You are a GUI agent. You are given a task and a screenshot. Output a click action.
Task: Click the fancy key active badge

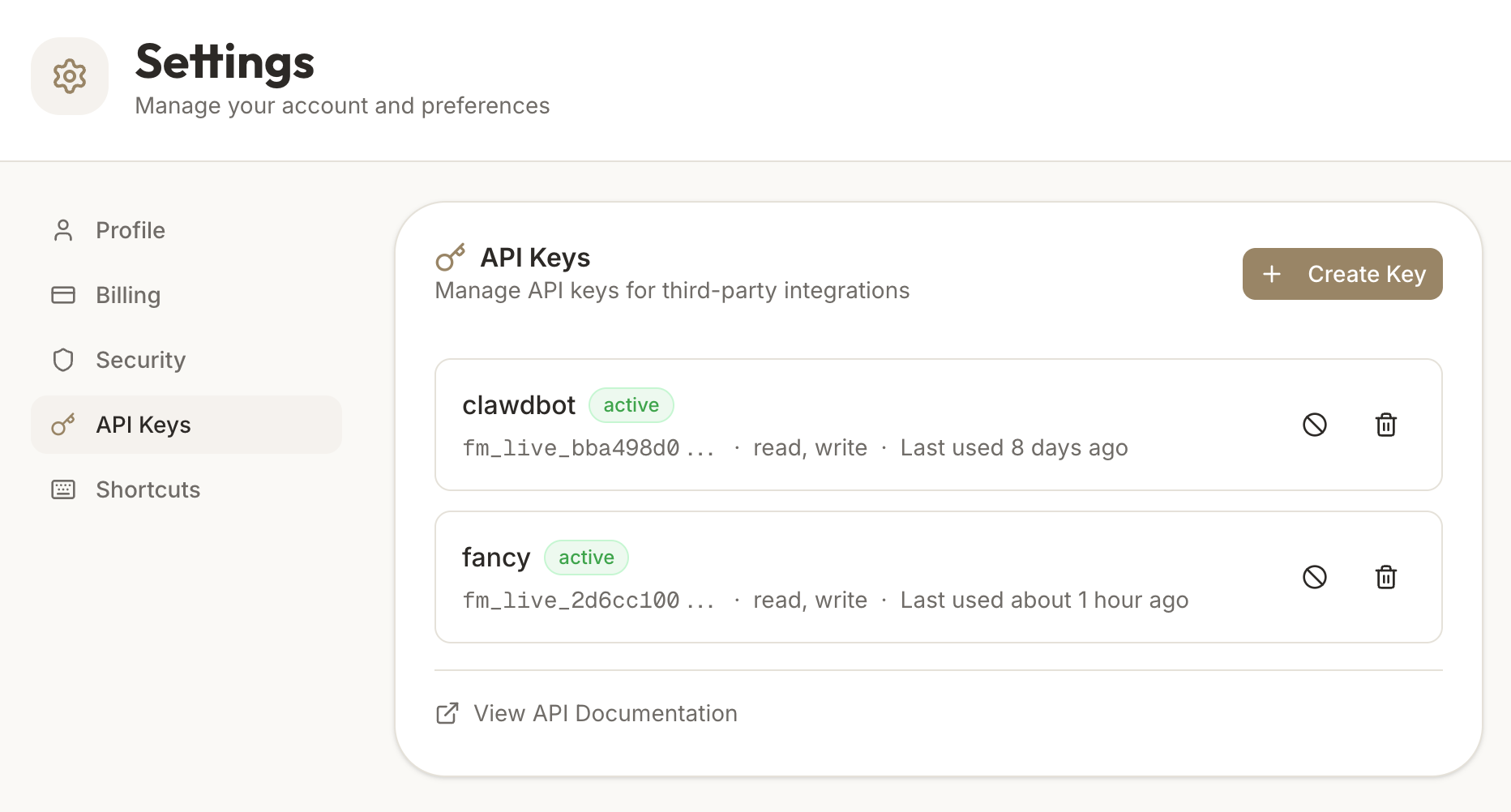tap(586, 558)
